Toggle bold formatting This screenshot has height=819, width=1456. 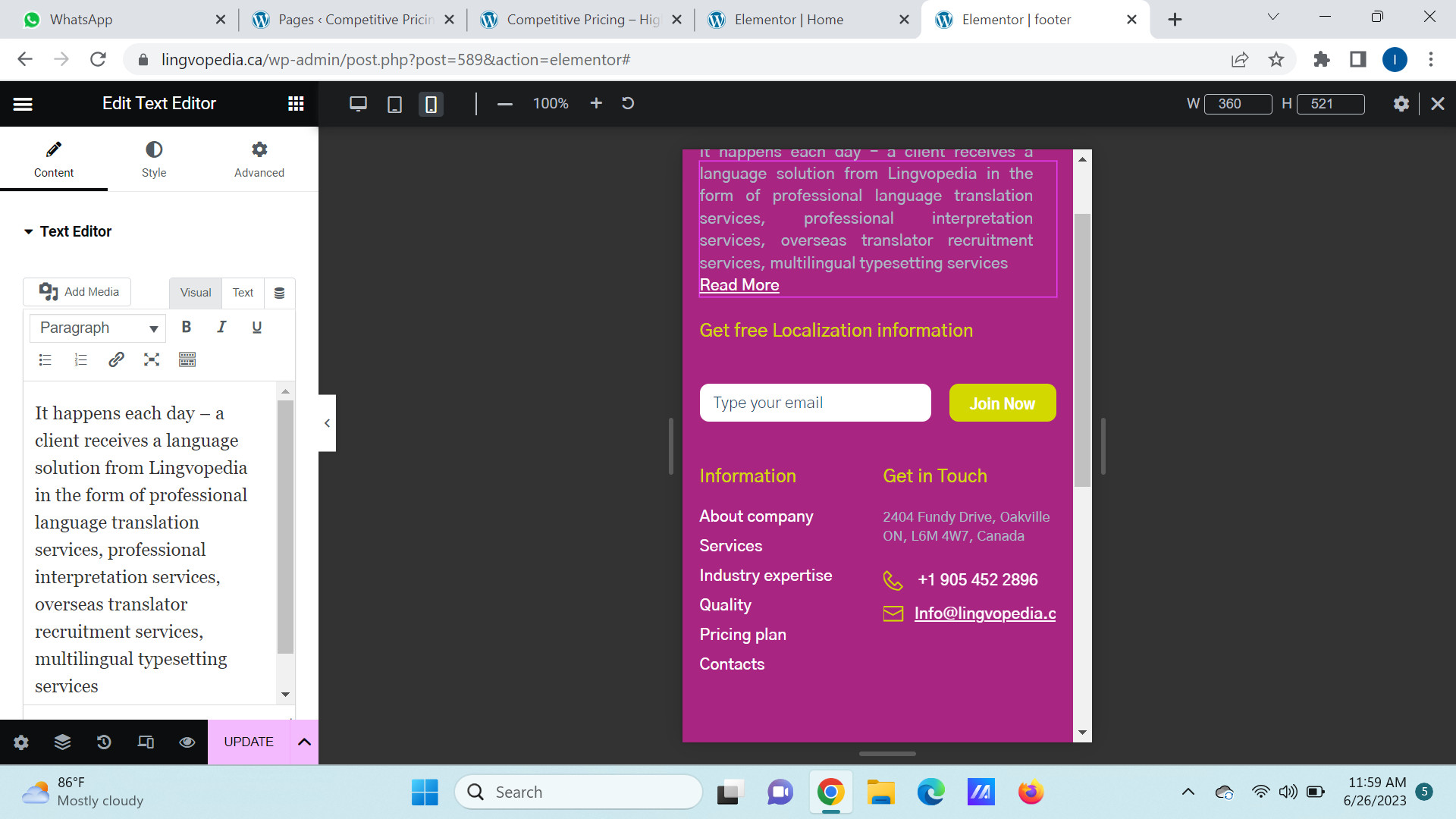(x=187, y=327)
